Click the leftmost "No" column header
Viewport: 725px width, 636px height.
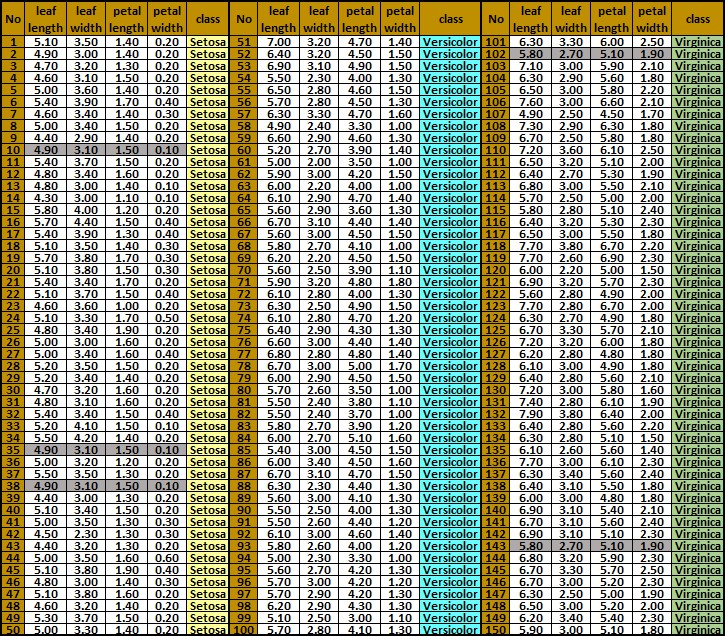tap(12, 19)
